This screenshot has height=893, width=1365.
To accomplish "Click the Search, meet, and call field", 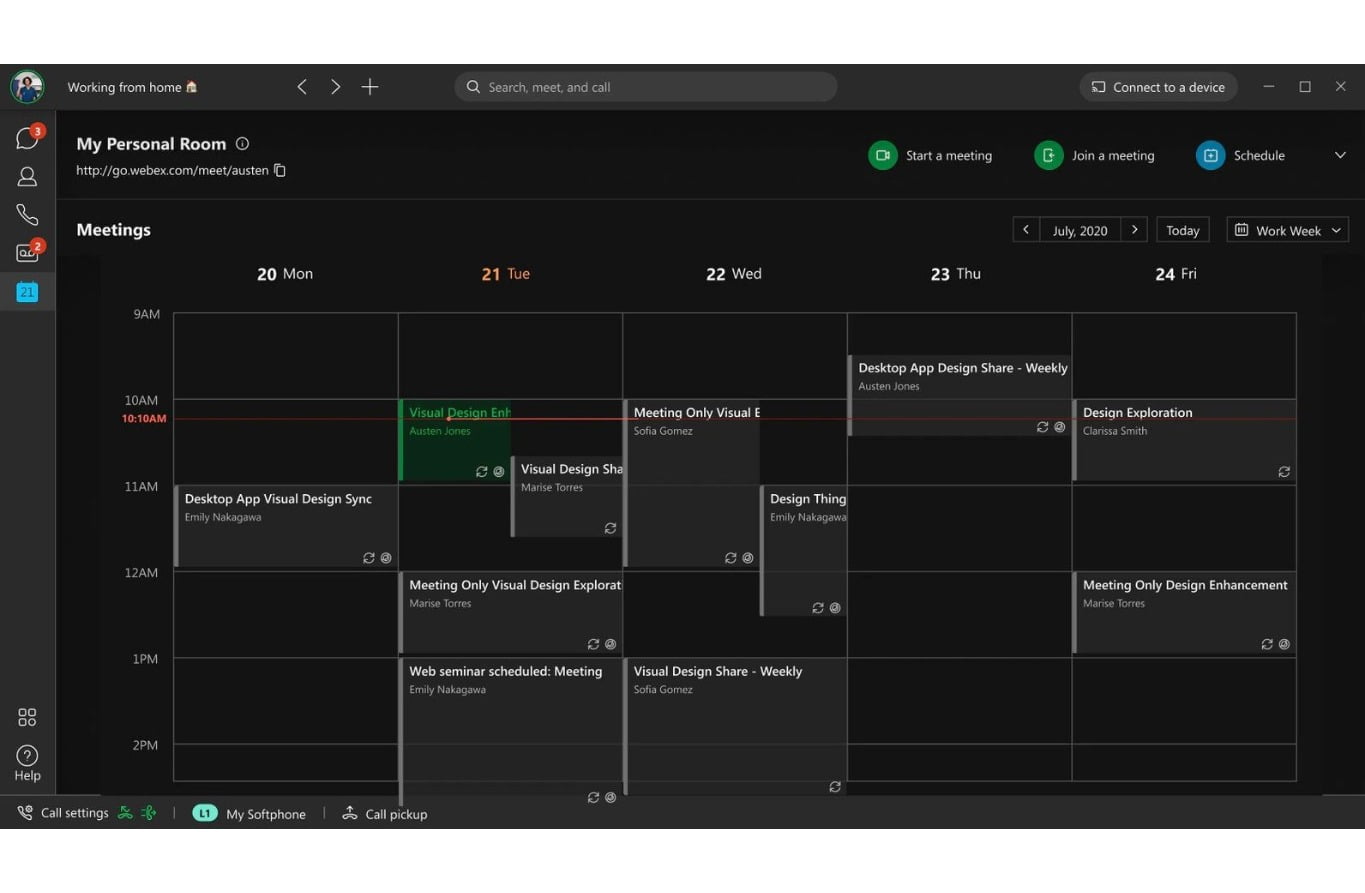I will (x=646, y=87).
